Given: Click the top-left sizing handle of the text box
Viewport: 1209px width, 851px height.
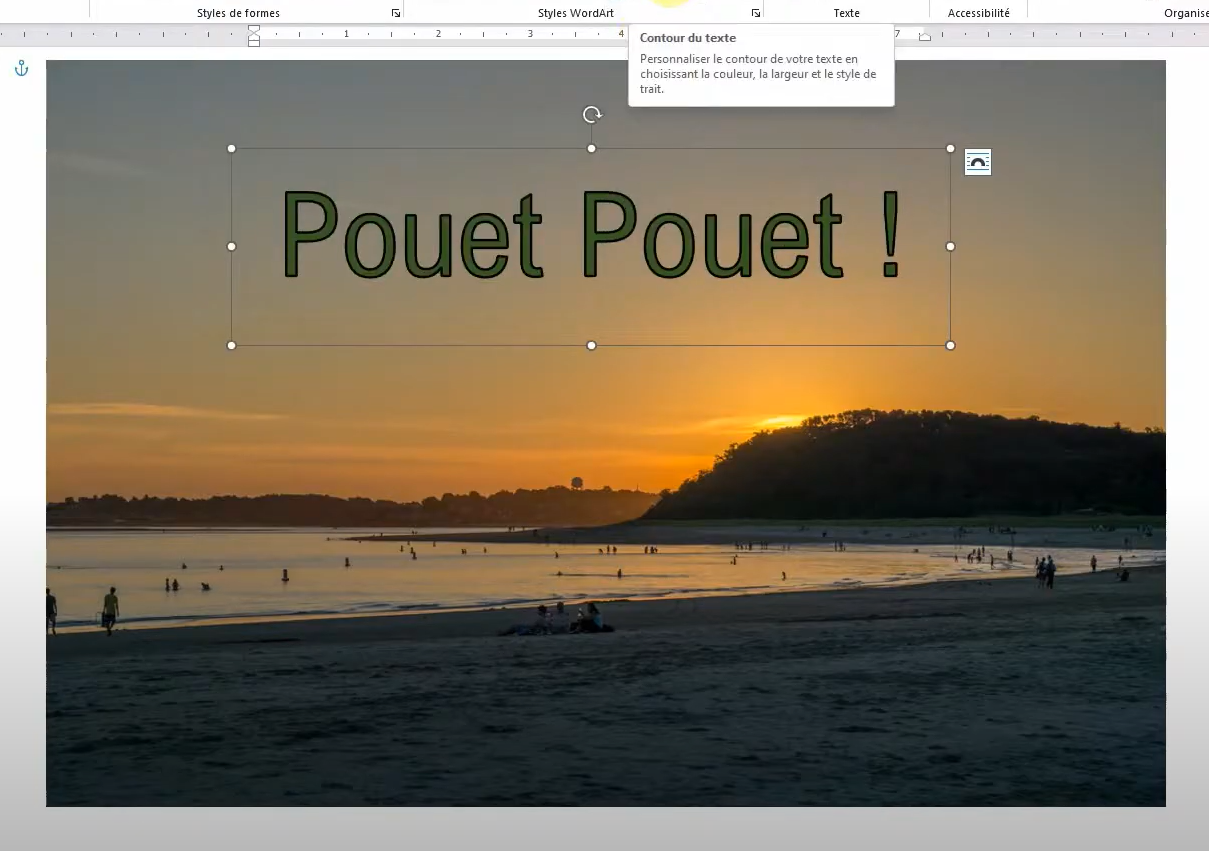Looking at the screenshot, I should coord(232,149).
